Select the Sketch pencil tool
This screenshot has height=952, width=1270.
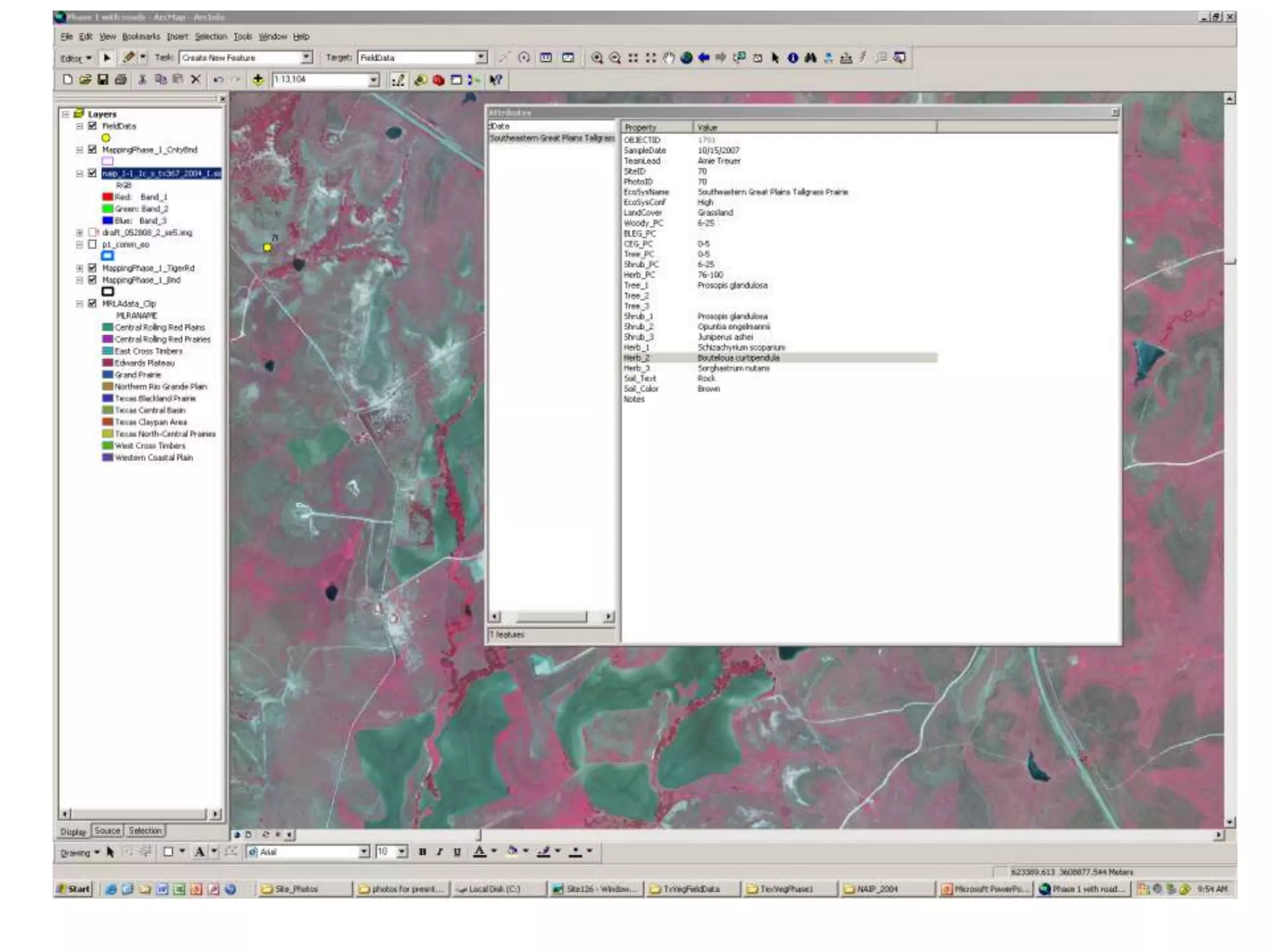click(128, 58)
